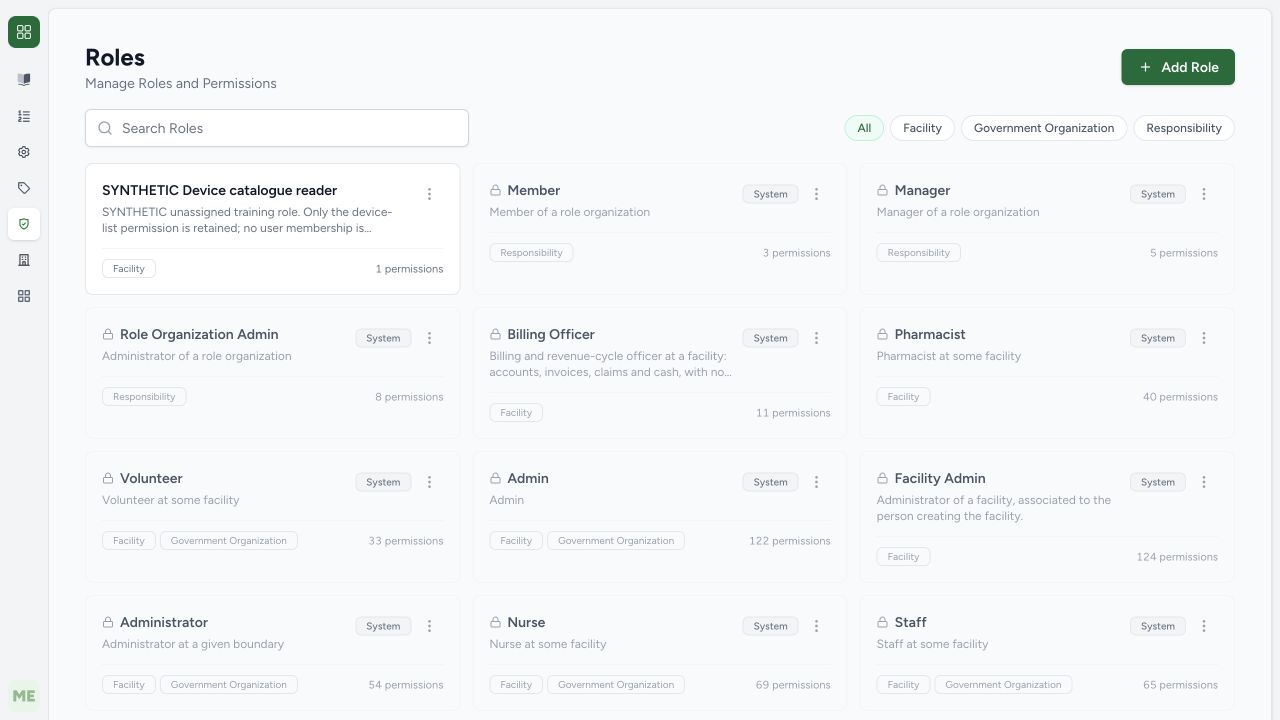Open three-dot menu on Role Organization Admin

click(x=429, y=338)
